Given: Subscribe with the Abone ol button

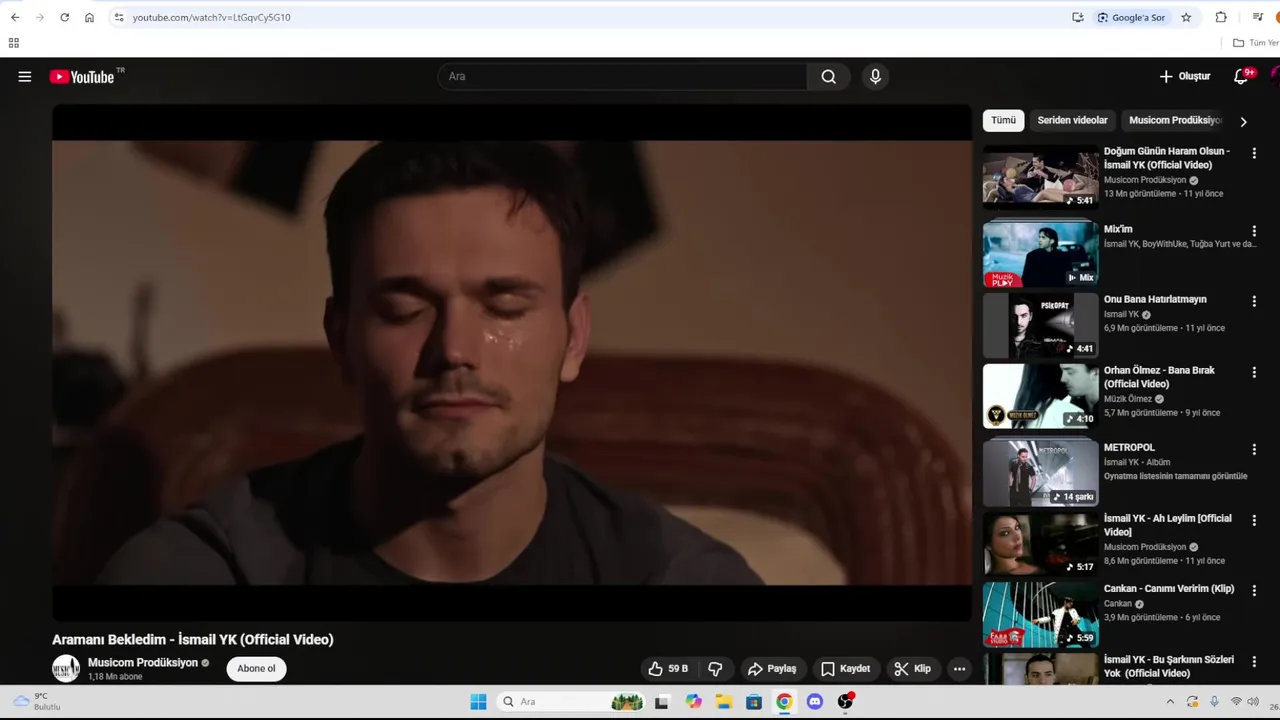Looking at the screenshot, I should [x=256, y=669].
